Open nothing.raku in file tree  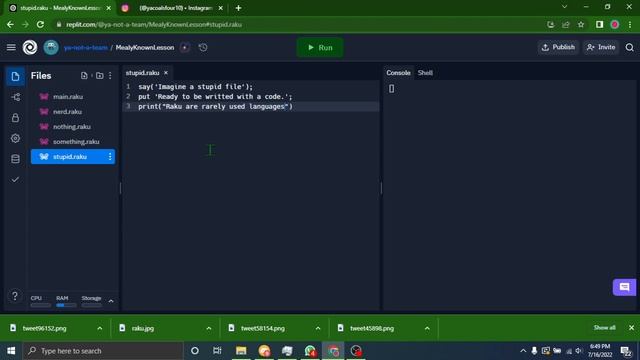73,127
